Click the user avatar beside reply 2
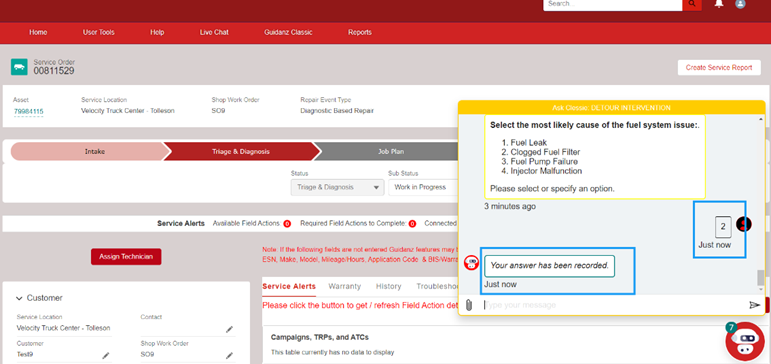The height and width of the screenshot is (364, 771). point(743,224)
